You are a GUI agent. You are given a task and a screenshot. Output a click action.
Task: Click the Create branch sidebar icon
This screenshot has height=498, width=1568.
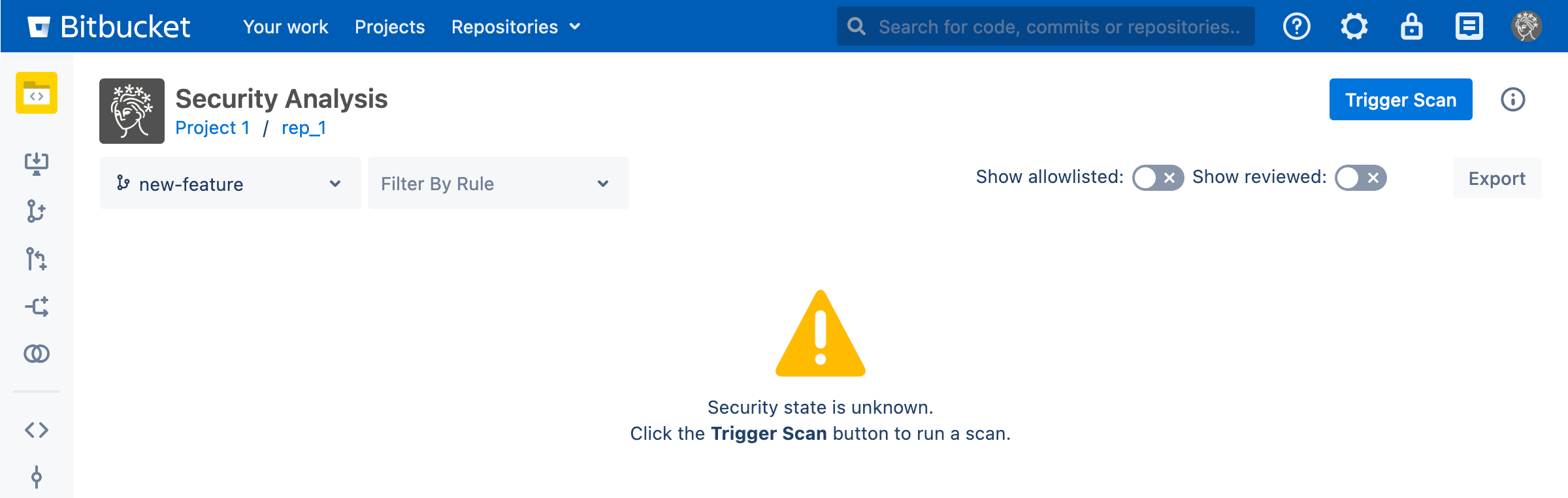click(37, 211)
